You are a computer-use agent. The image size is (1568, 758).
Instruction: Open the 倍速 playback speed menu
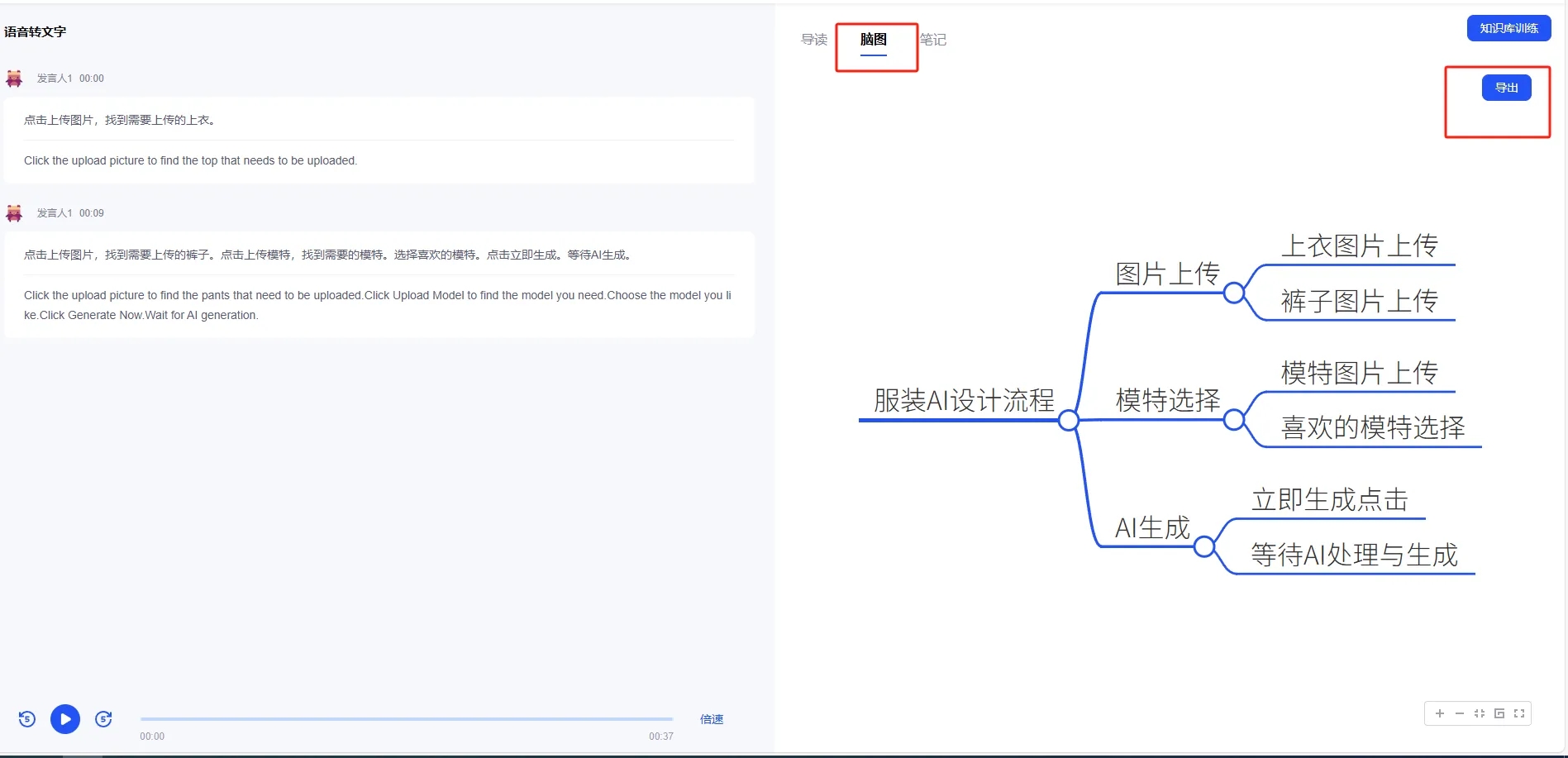tap(711, 719)
